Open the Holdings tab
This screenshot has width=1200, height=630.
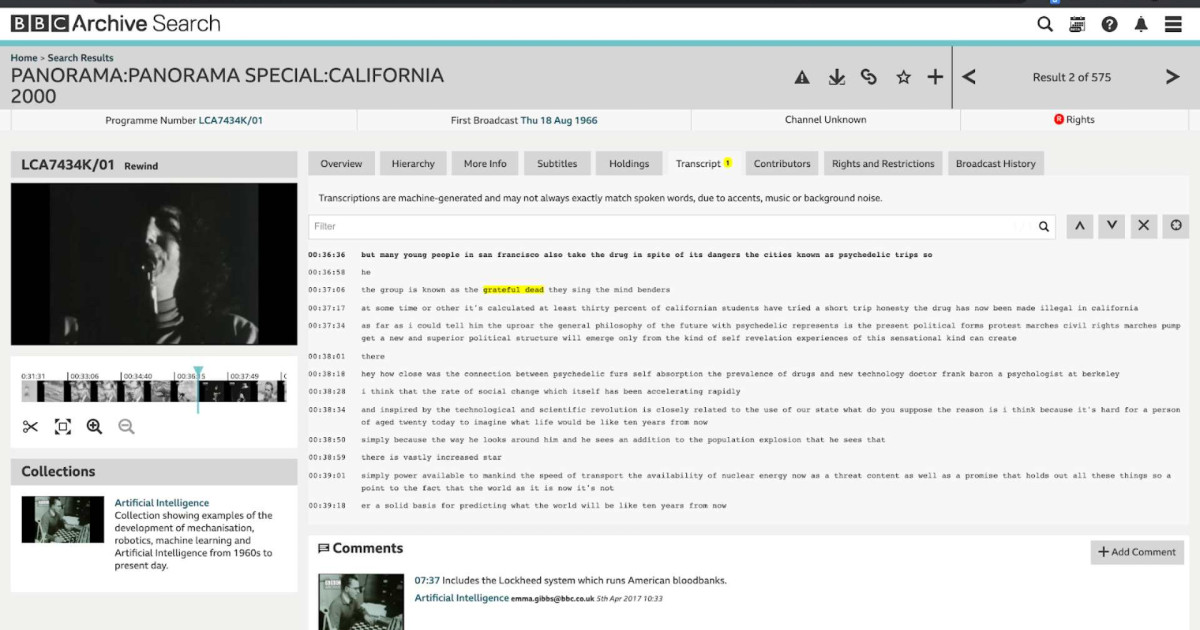[x=629, y=164]
